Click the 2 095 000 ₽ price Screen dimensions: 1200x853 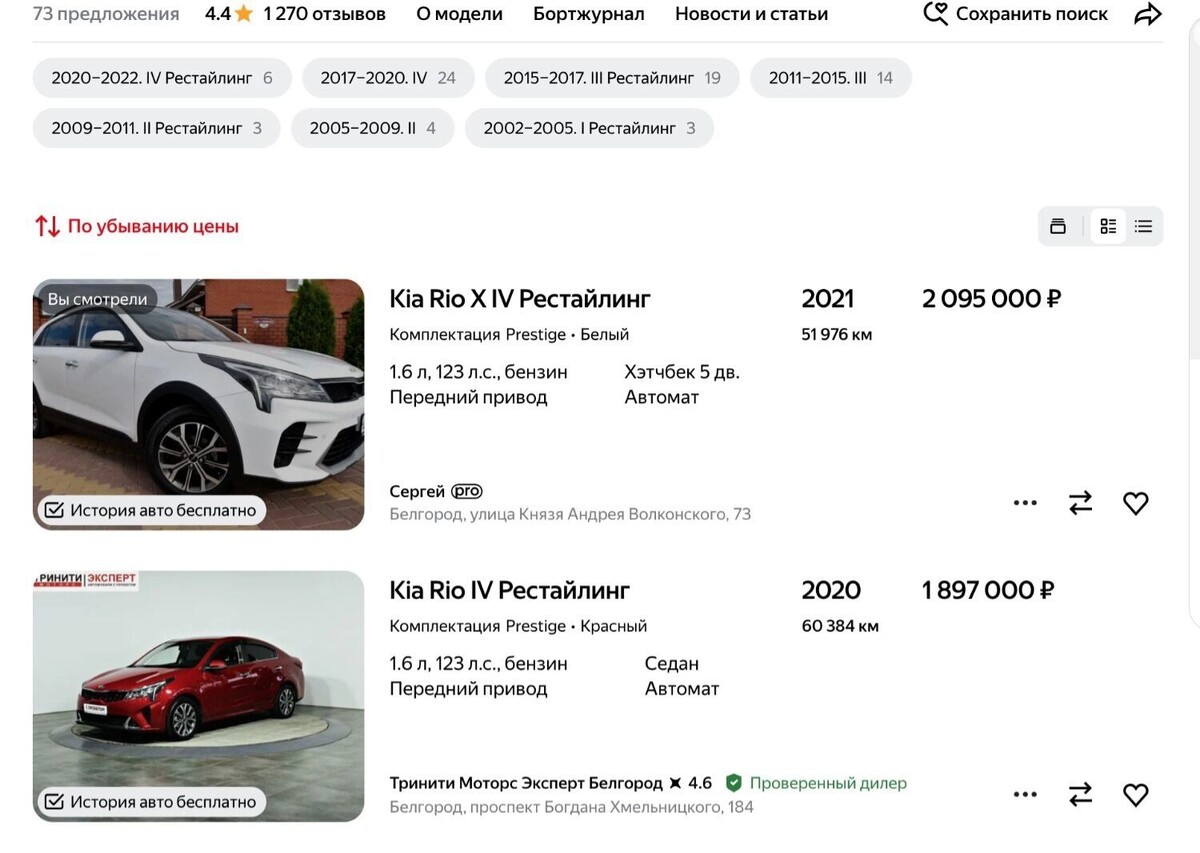[991, 298]
